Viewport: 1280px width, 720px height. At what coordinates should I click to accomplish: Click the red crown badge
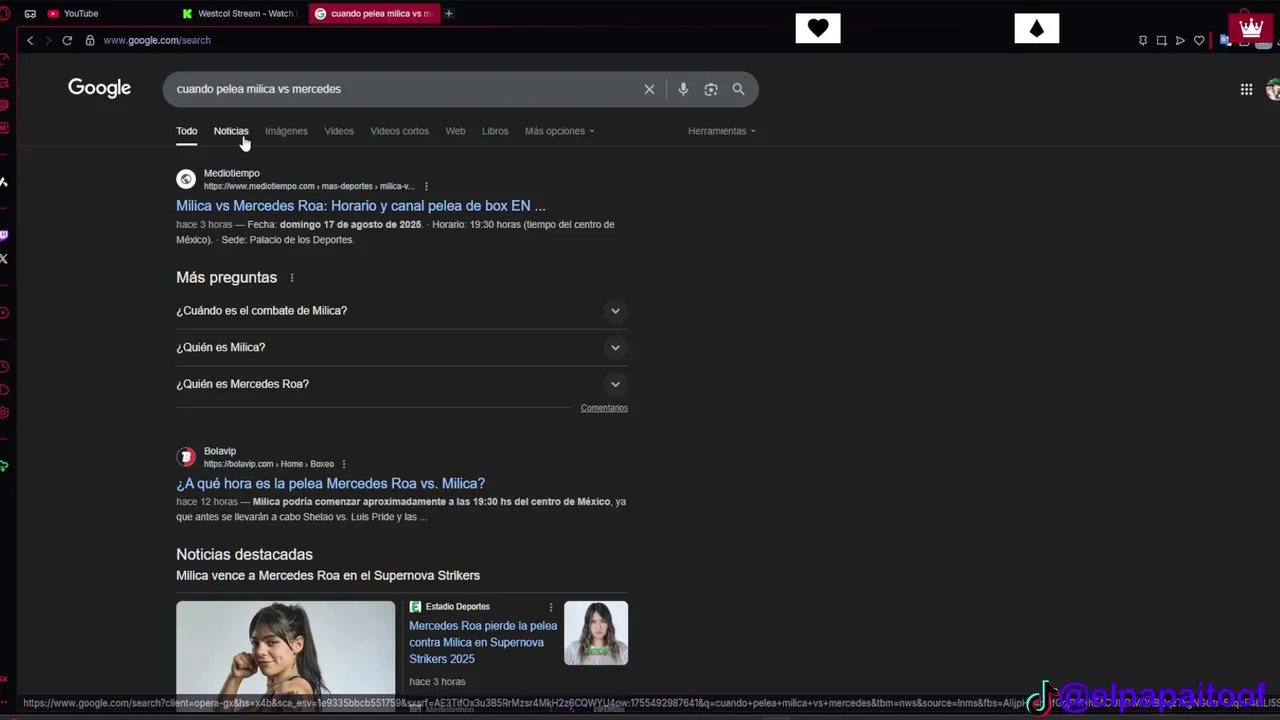[1251, 27]
